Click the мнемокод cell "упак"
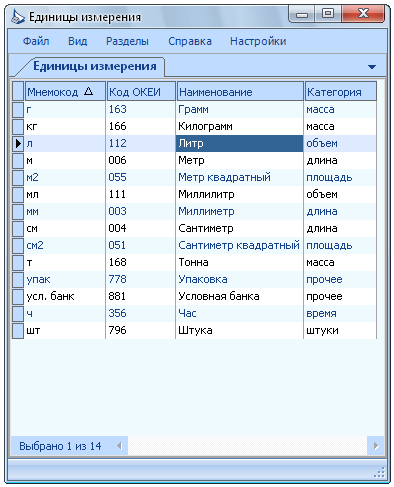Image resolution: width=394 pixels, height=487 pixels. [65, 280]
